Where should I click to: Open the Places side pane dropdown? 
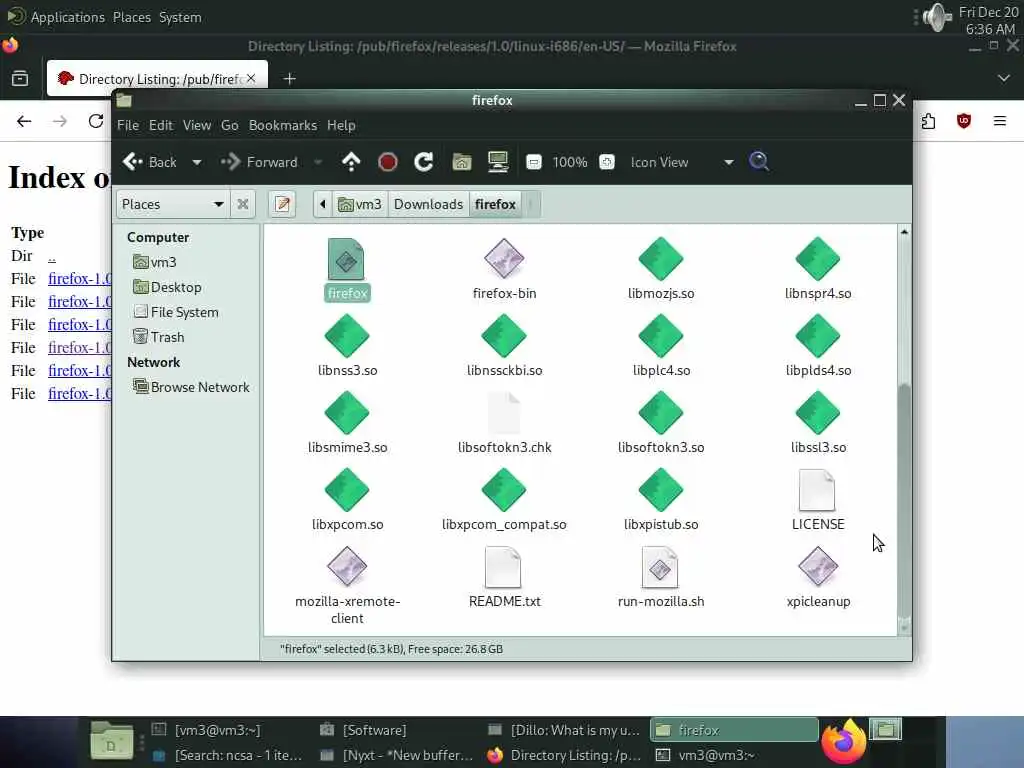[172, 204]
